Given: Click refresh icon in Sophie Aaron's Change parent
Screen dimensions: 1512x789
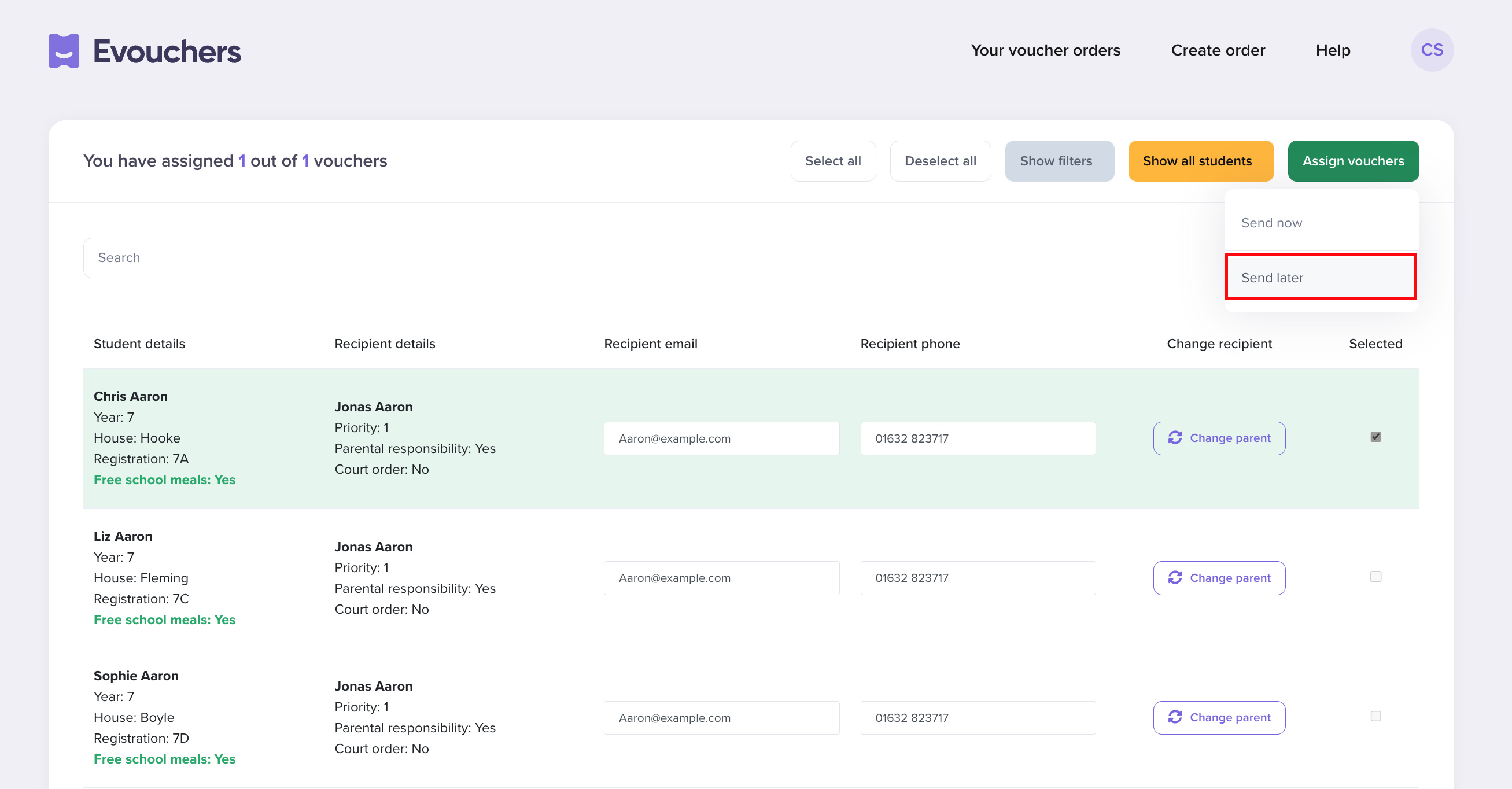Looking at the screenshot, I should (x=1175, y=717).
